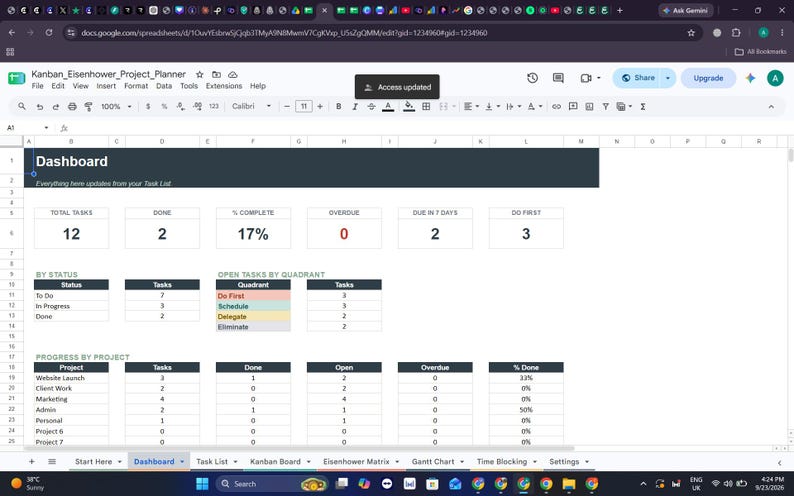The width and height of the screenshot is (794, 496).
Task: Open more number formats (123)
Action: click(214, 106)
